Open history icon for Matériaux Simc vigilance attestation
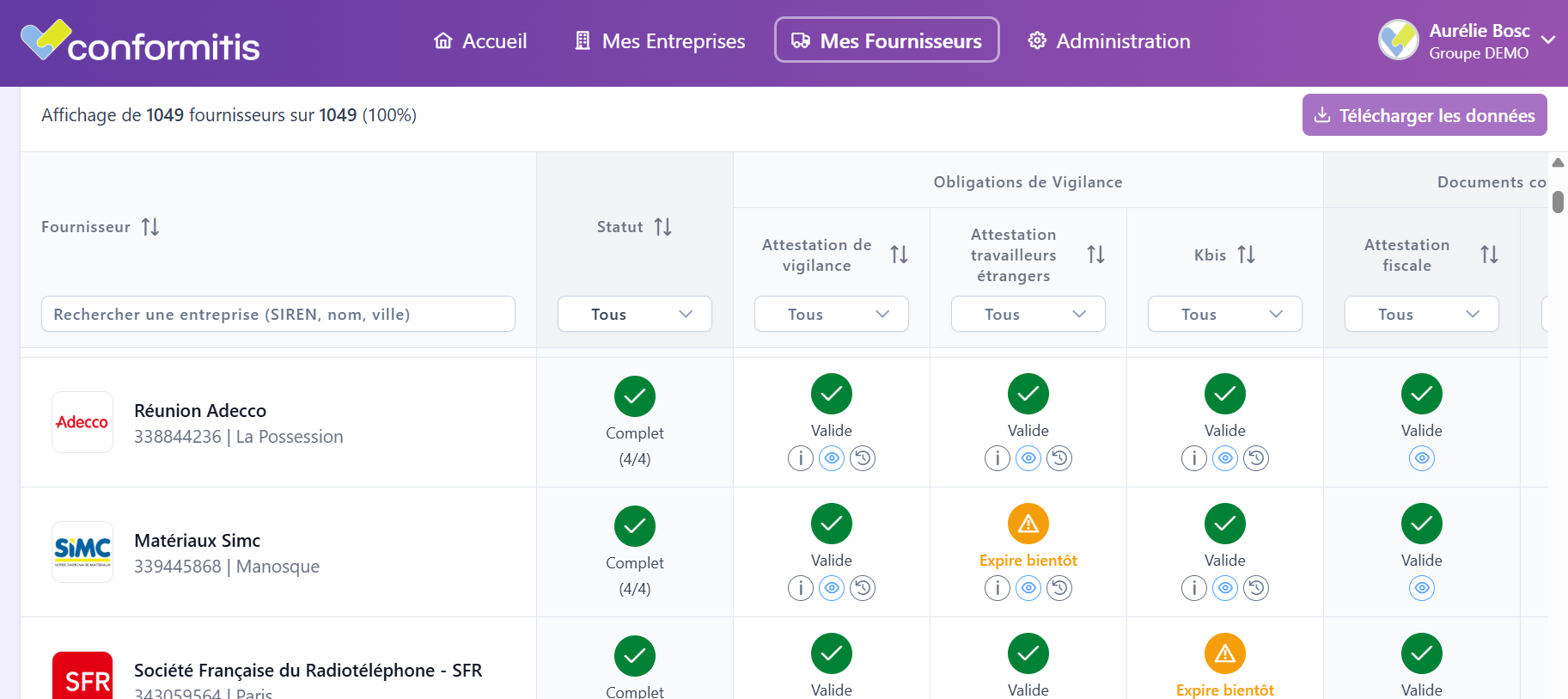This screenshot has width=1568, height=699. [x=863, y=588]
